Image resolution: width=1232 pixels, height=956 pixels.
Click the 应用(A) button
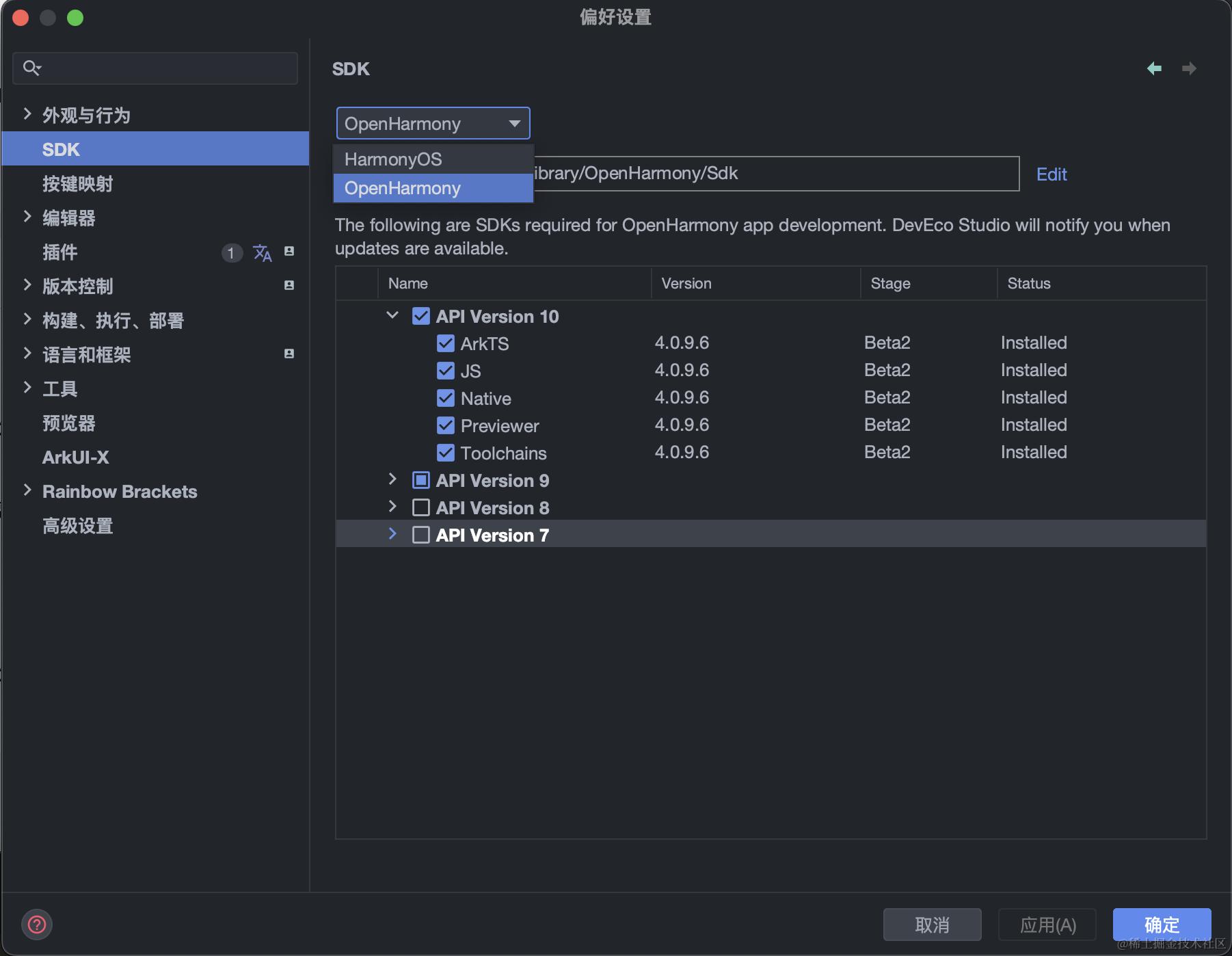(x=1047, y=925)
